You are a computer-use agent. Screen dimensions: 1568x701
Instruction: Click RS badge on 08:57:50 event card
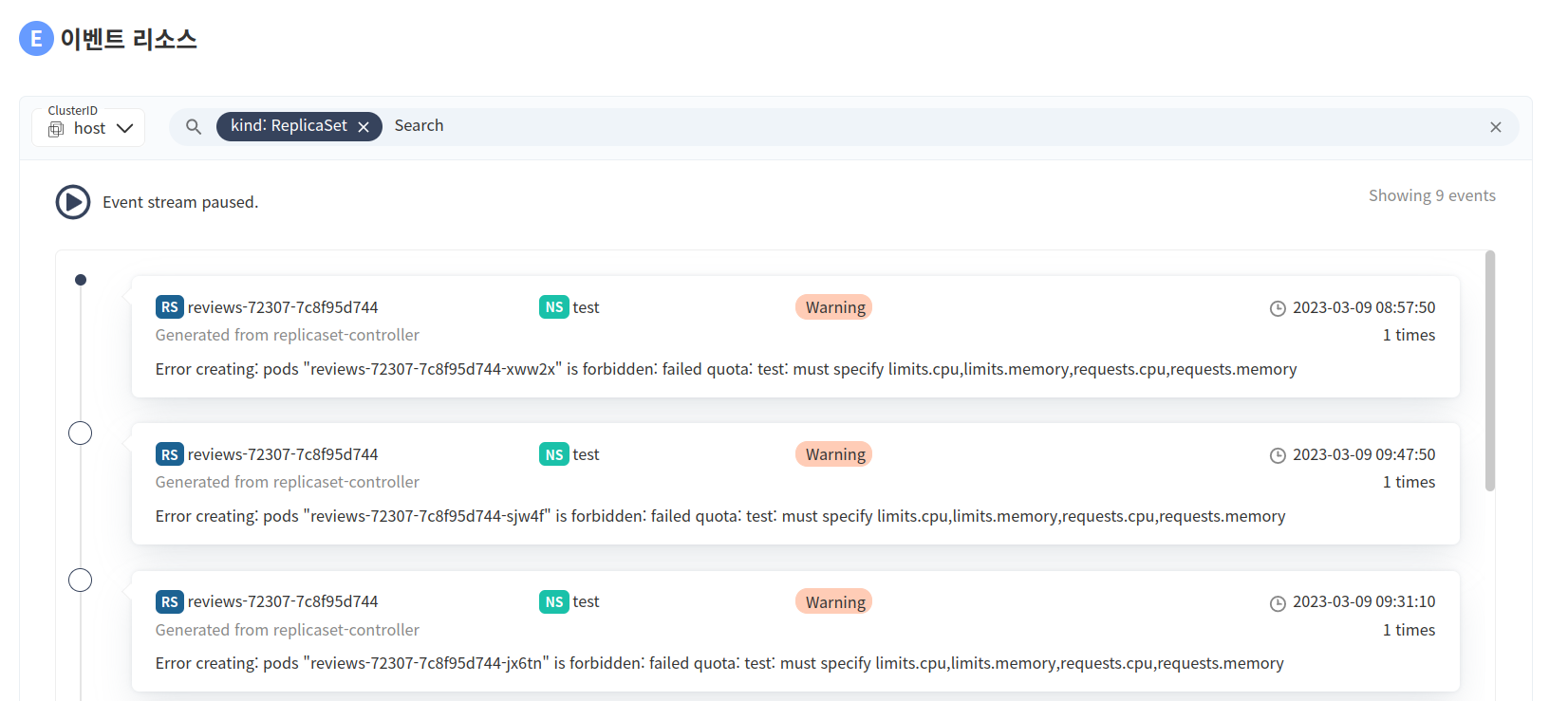point(169,307)
